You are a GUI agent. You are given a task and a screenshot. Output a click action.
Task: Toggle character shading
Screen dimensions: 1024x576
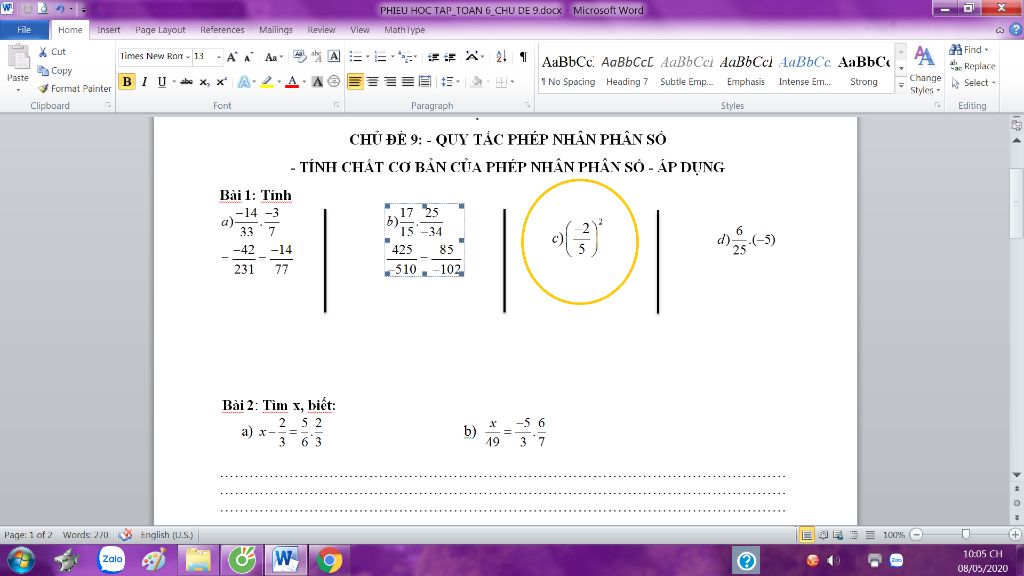pos(317,82)
